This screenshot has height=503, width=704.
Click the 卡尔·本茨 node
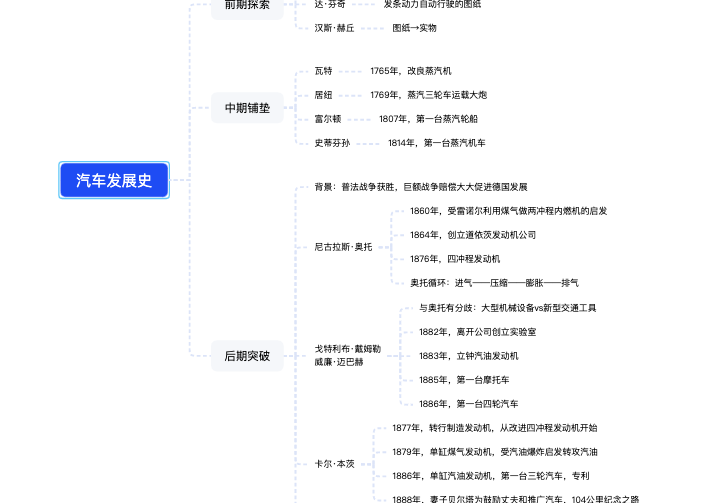334,464
